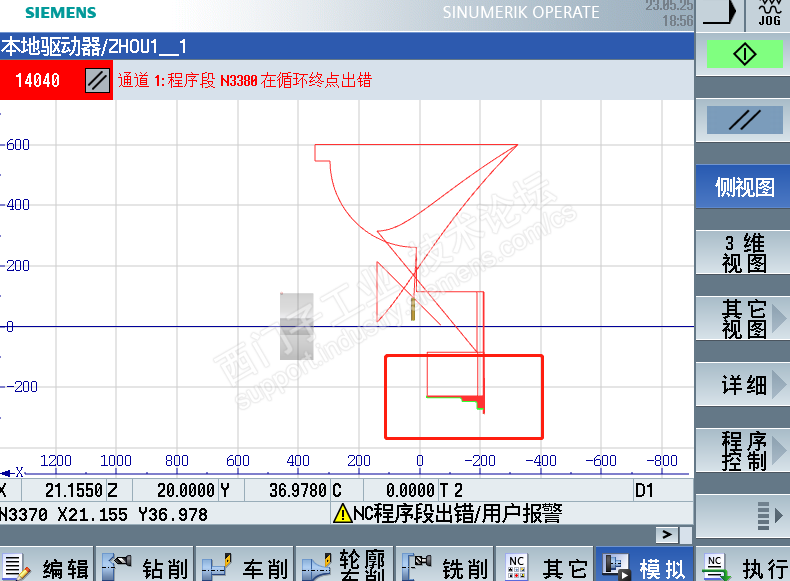This screenshot has height=581, width=790.
Task: Open 详细 details submenu
Action: [x=744, y=385]
